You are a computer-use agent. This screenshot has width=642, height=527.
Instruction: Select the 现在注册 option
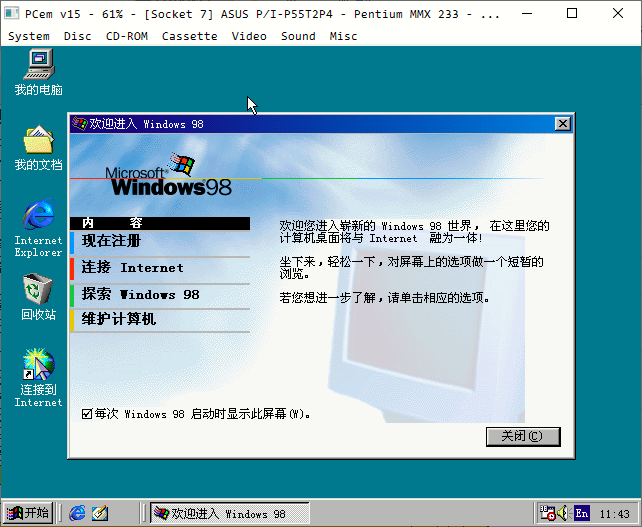click(x=160, y=243)
